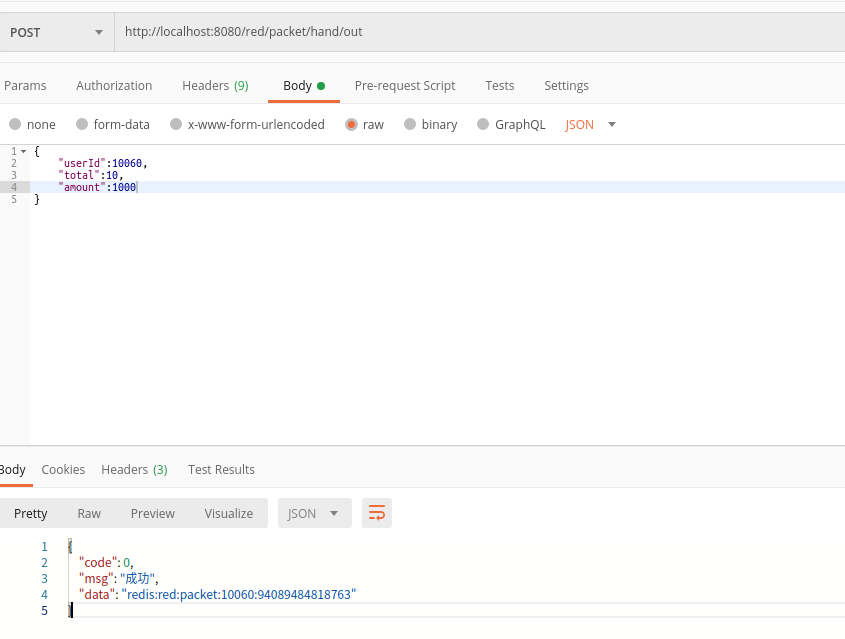This screenshot has width=845, height=639.
Task: Open the Pre-request Script tab
Action: [405, 86]
